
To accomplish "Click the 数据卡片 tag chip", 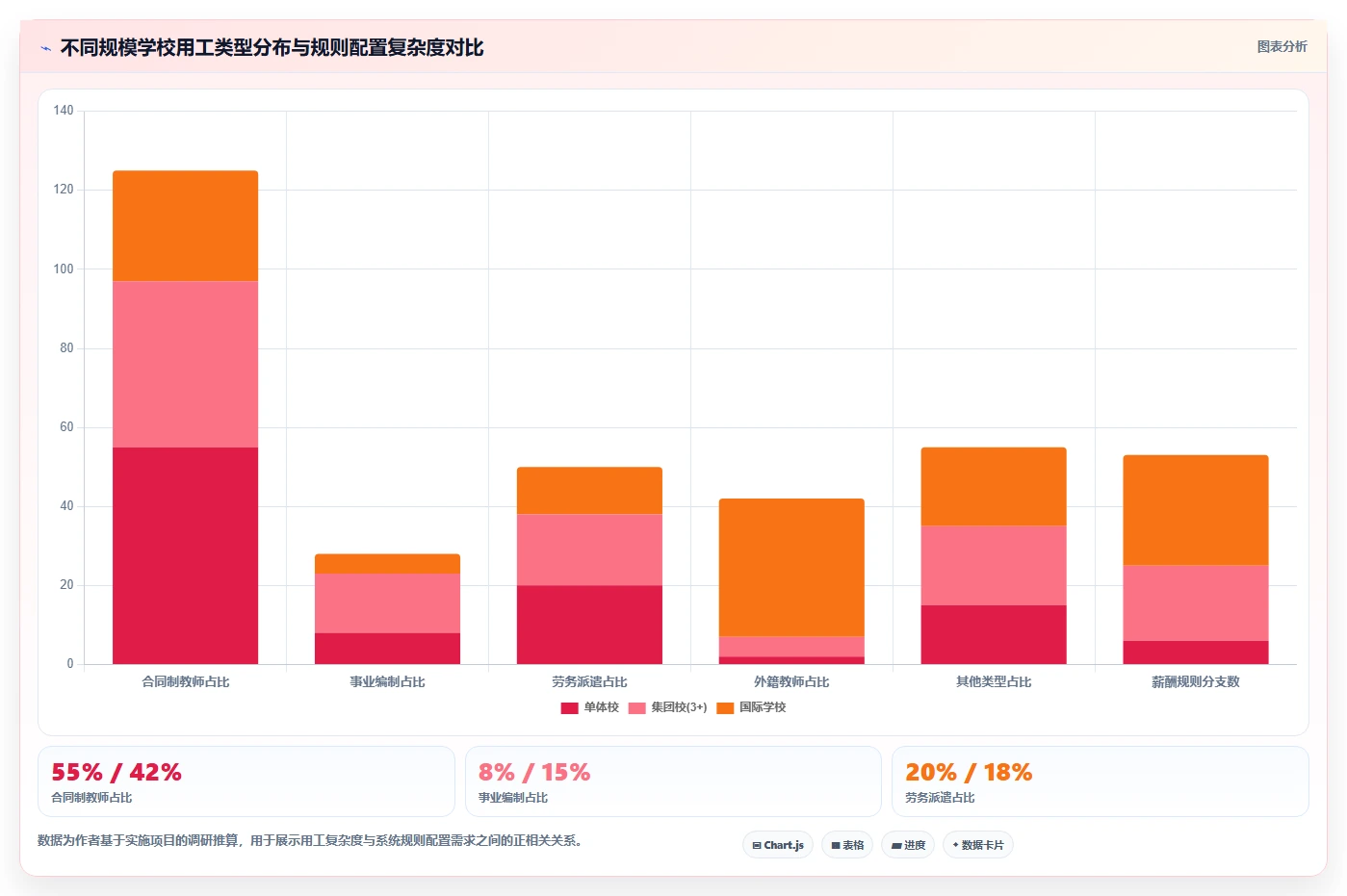I will coord(978,845).
